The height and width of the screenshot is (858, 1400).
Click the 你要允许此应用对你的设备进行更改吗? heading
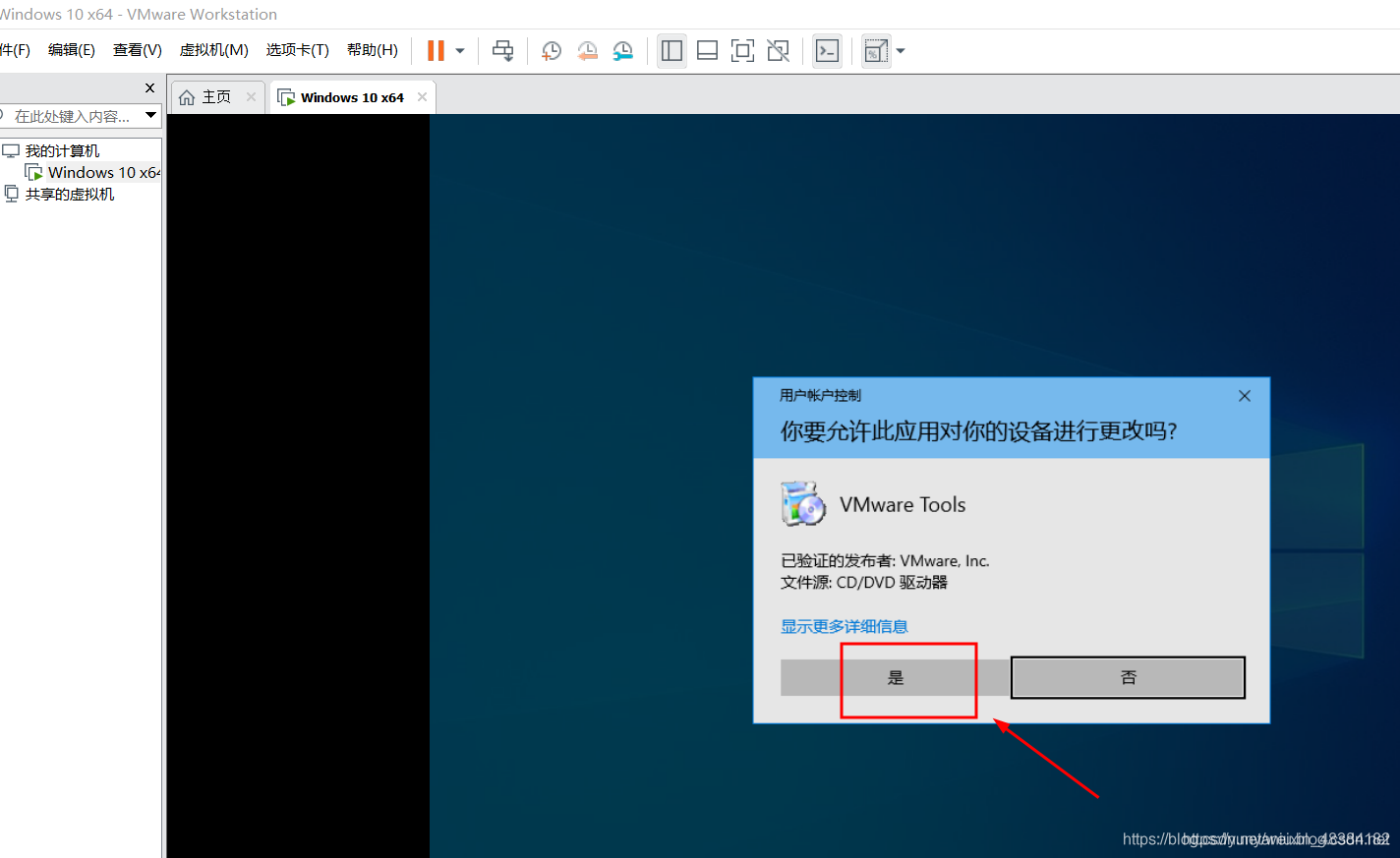(979, 431)
